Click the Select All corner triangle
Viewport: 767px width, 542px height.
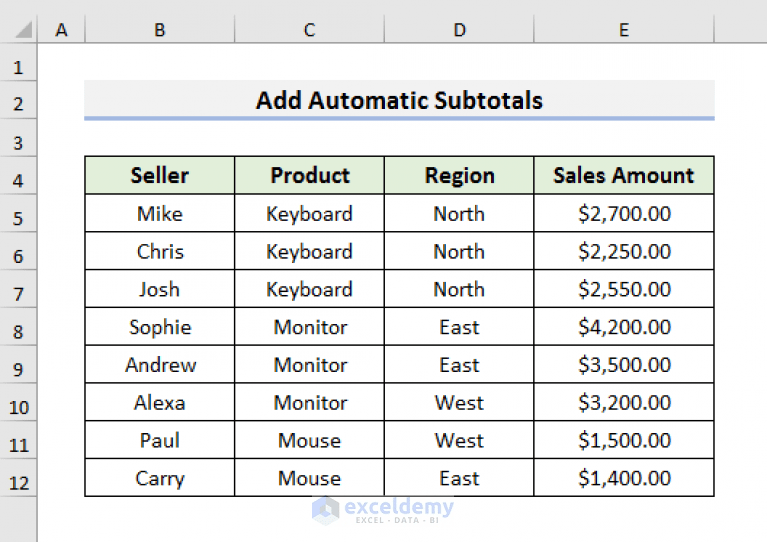click(23, 30)
